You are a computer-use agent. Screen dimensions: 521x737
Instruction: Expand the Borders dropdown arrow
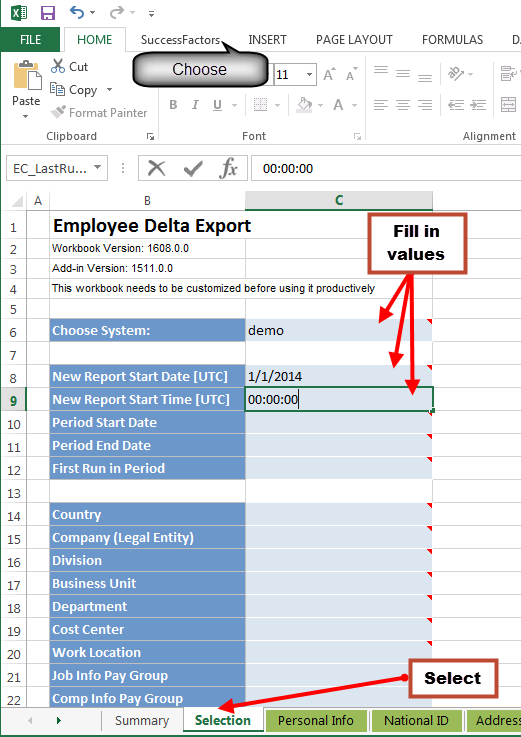(x=277, y=105)
